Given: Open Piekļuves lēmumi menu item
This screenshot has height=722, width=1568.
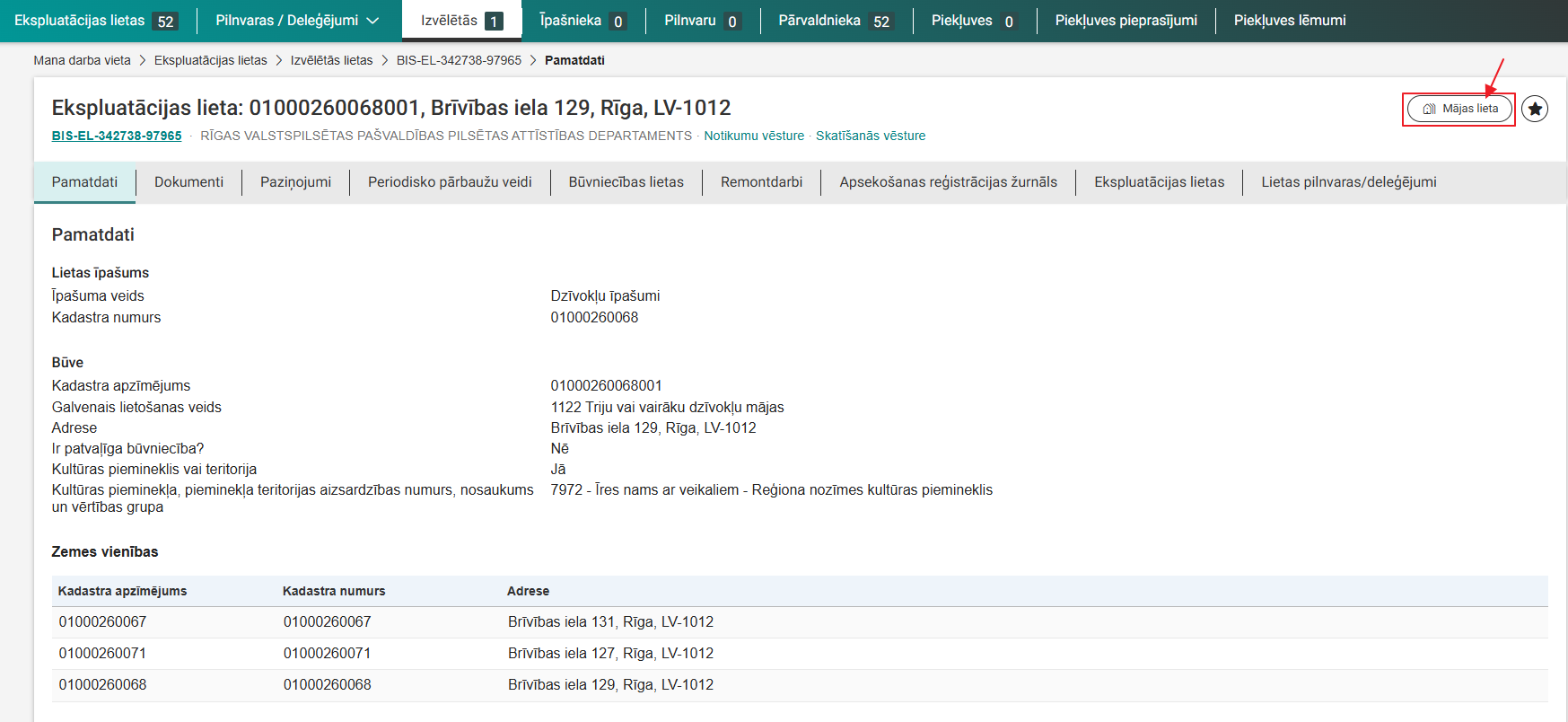Looking at the screenshot, I should coord(1289,21).
